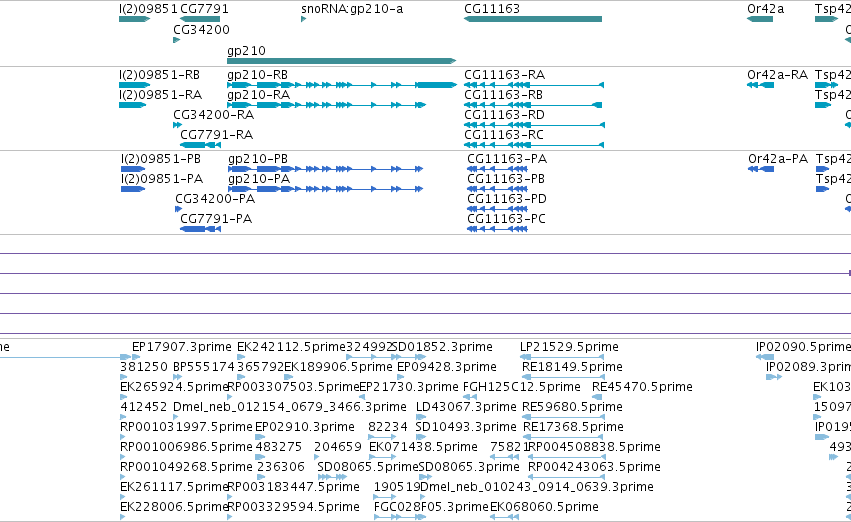This screenshot has height=522, width=851.
Task: Select the CG34200-RA transcript label
Action: tap(213, 115)
